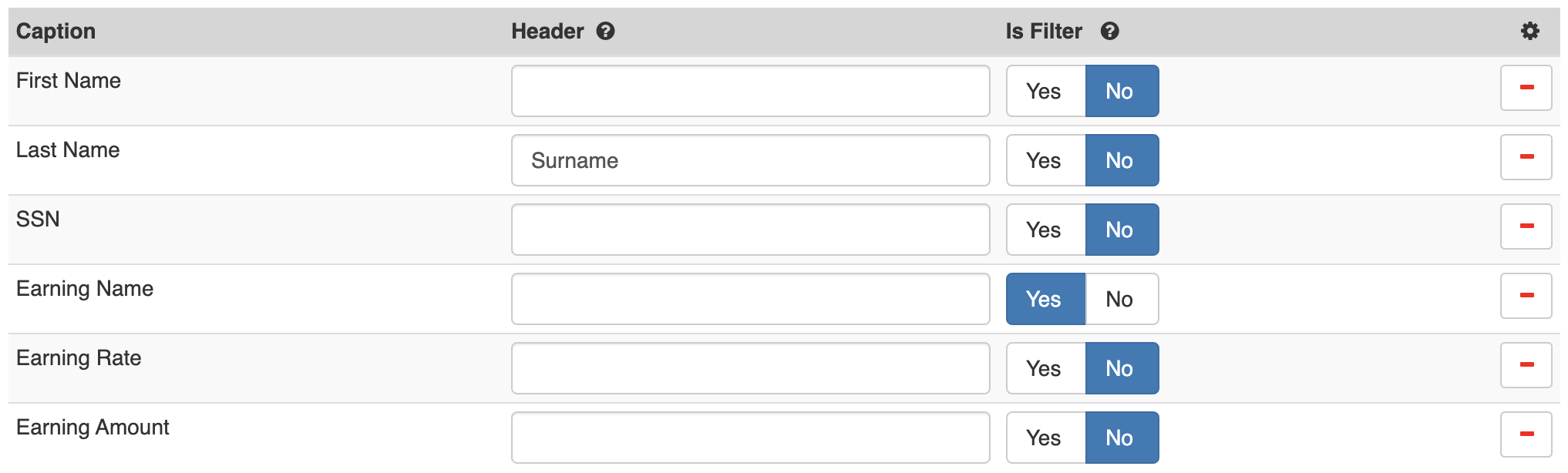Set First Name filter to Yes
Screen dimensions: 1568x473
pos(1045,91)
